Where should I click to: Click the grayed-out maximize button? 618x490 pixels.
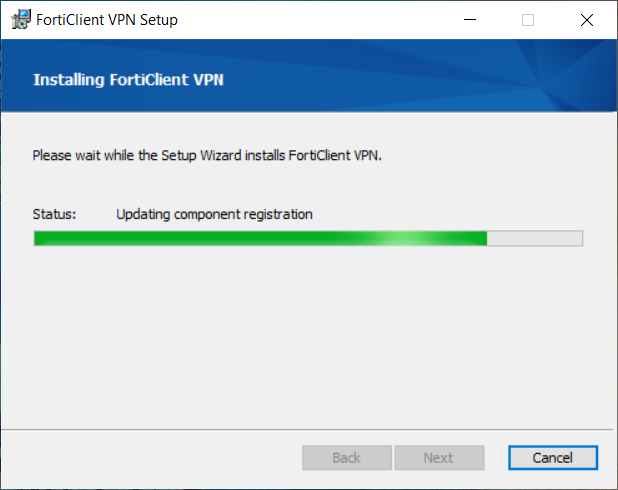click(x=528, y=20)
